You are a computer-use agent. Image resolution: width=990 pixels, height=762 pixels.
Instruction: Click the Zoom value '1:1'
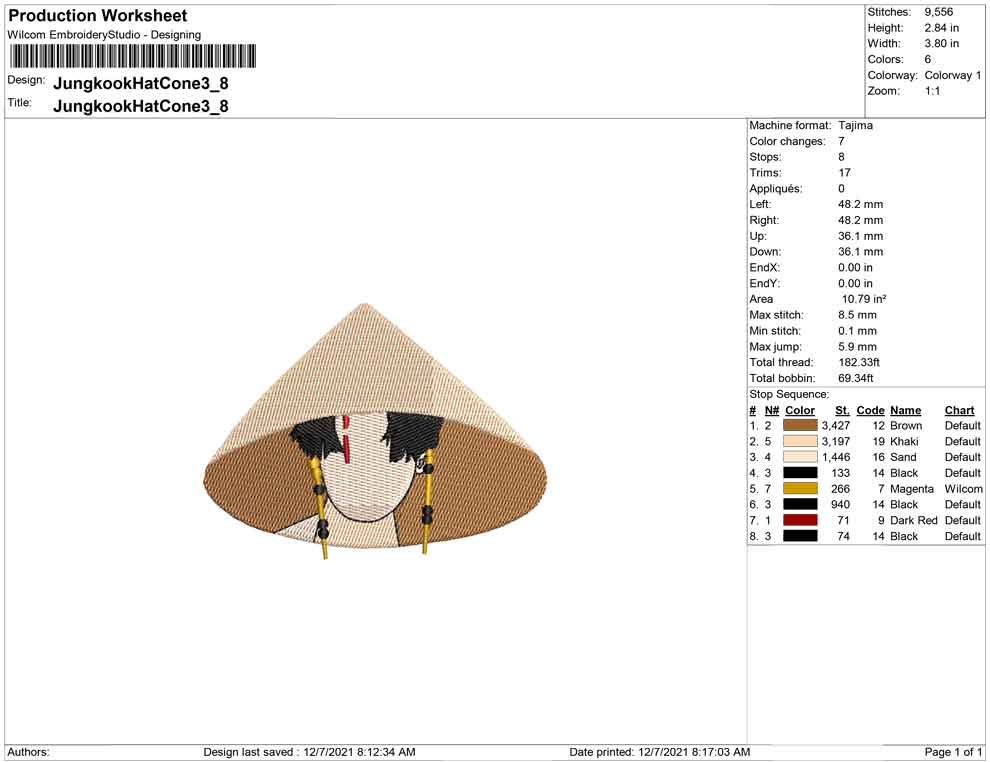coord(933,91)
